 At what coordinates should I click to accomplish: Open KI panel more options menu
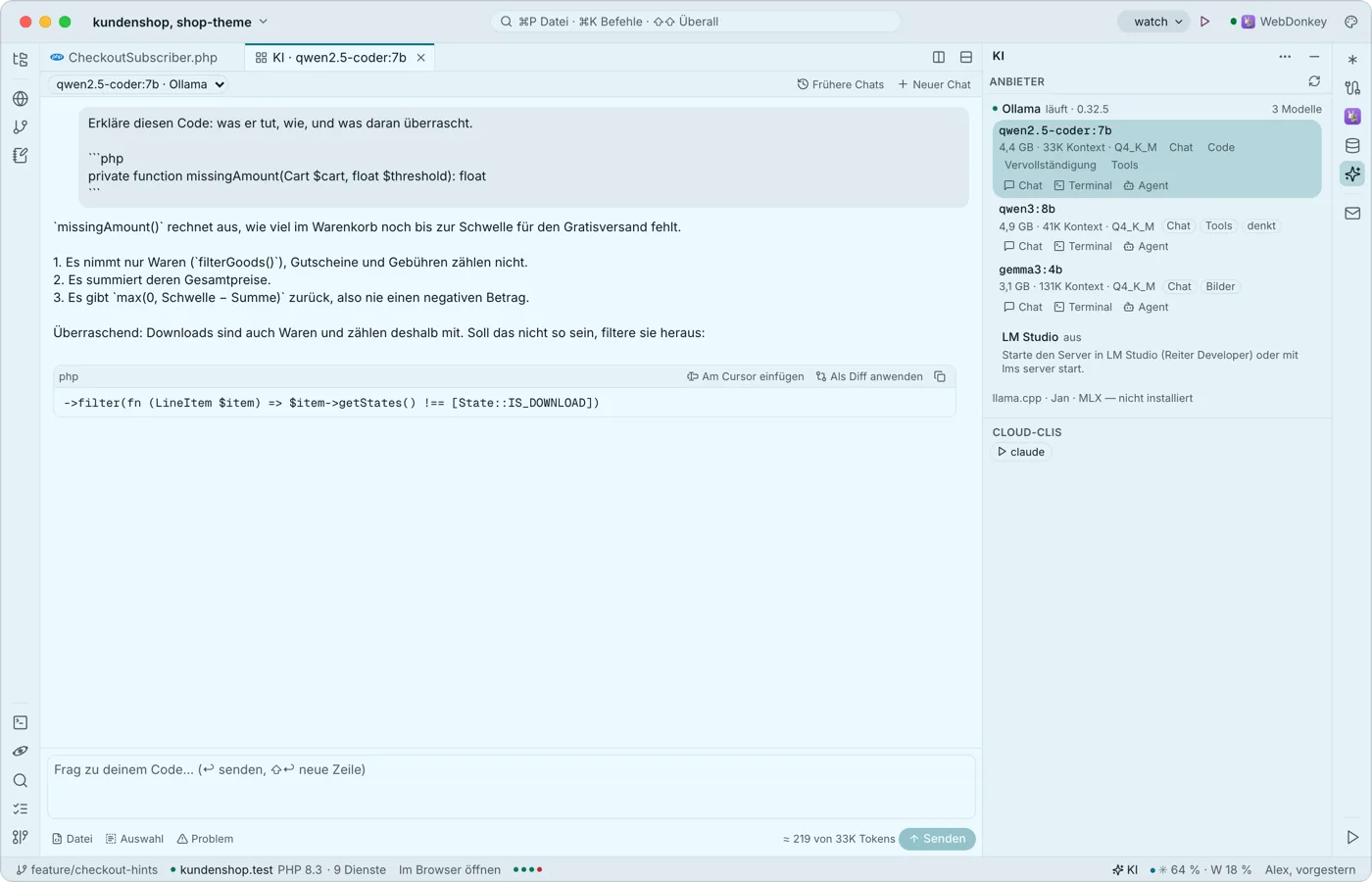1285,56
